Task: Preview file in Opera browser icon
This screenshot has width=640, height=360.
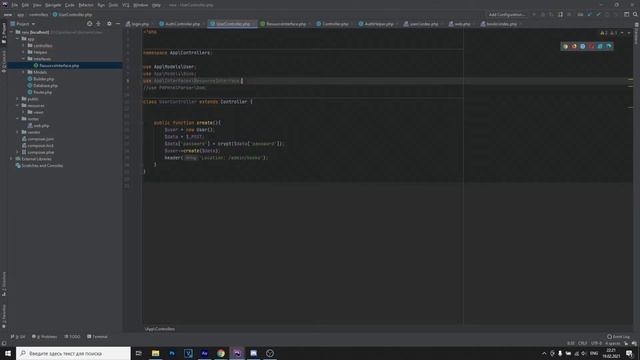Action: (591, 46)
